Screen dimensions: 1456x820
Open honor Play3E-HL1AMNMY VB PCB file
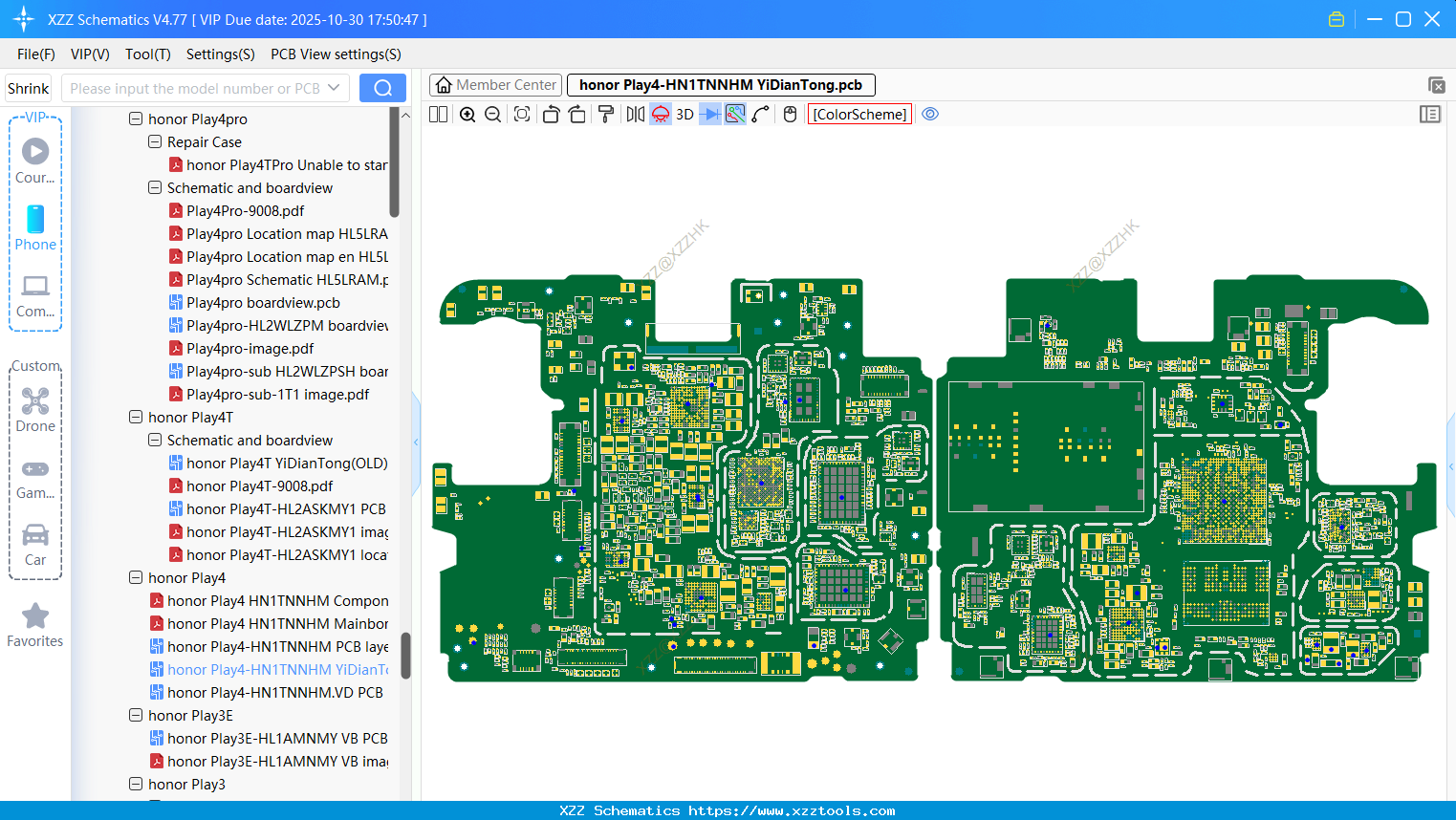269,738
